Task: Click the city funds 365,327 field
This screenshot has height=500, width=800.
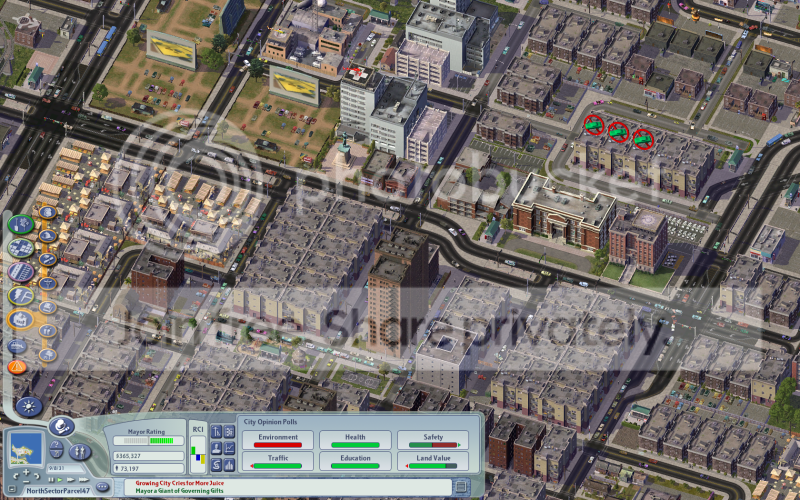Action: pos(148,456)
